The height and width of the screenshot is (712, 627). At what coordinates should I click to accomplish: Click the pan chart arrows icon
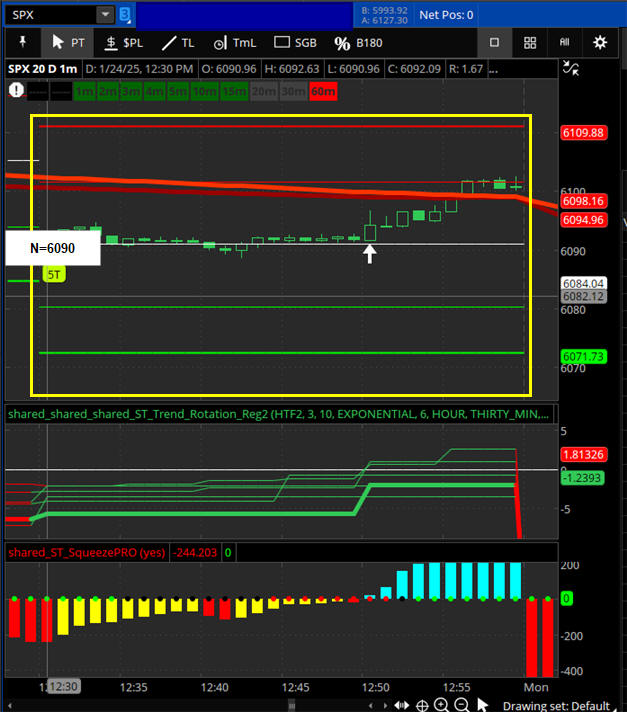pyautogui.click(x=401, y=705)
